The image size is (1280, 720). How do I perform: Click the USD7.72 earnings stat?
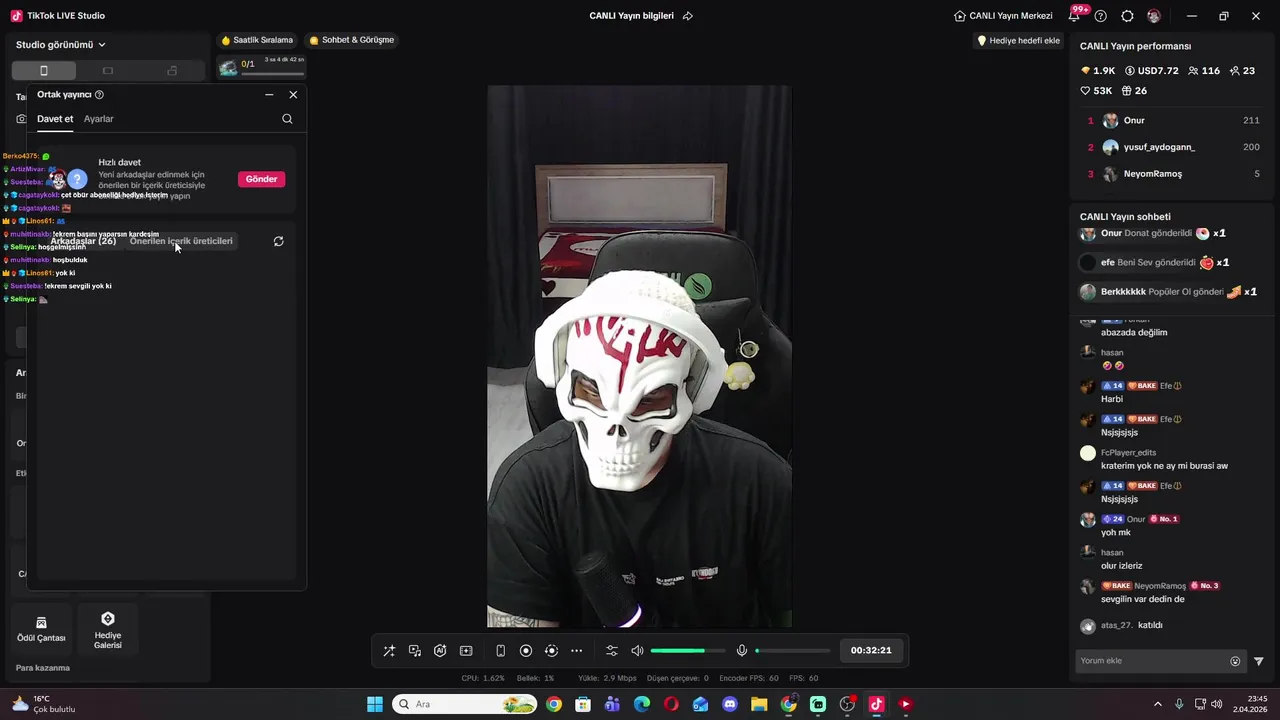1152,71
